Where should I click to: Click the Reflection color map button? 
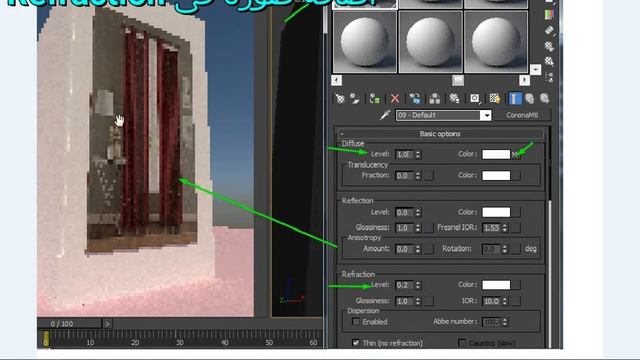(x=516, y=212)
